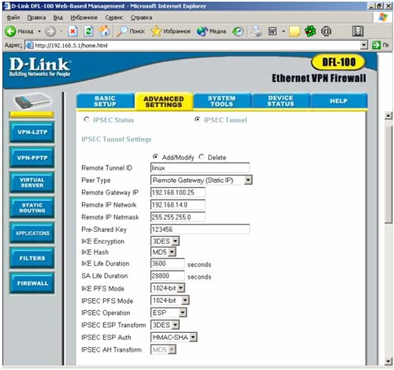Expand the IKE Encryption dropdown

pos(165,241)
